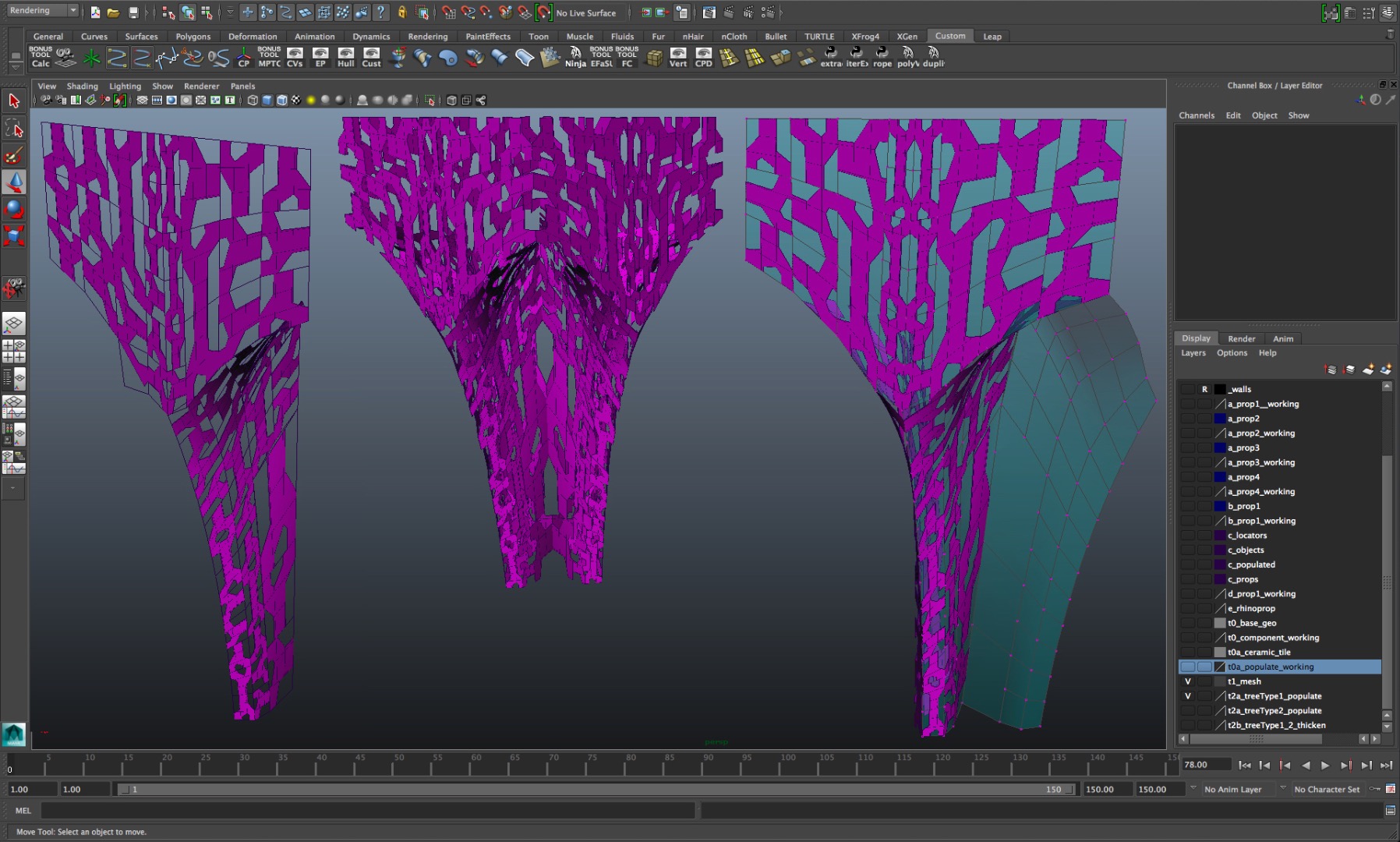Switch to the Anim layer tab
The height and width of the screenshot is (842, 1400).
click(x=1283, y=338)
